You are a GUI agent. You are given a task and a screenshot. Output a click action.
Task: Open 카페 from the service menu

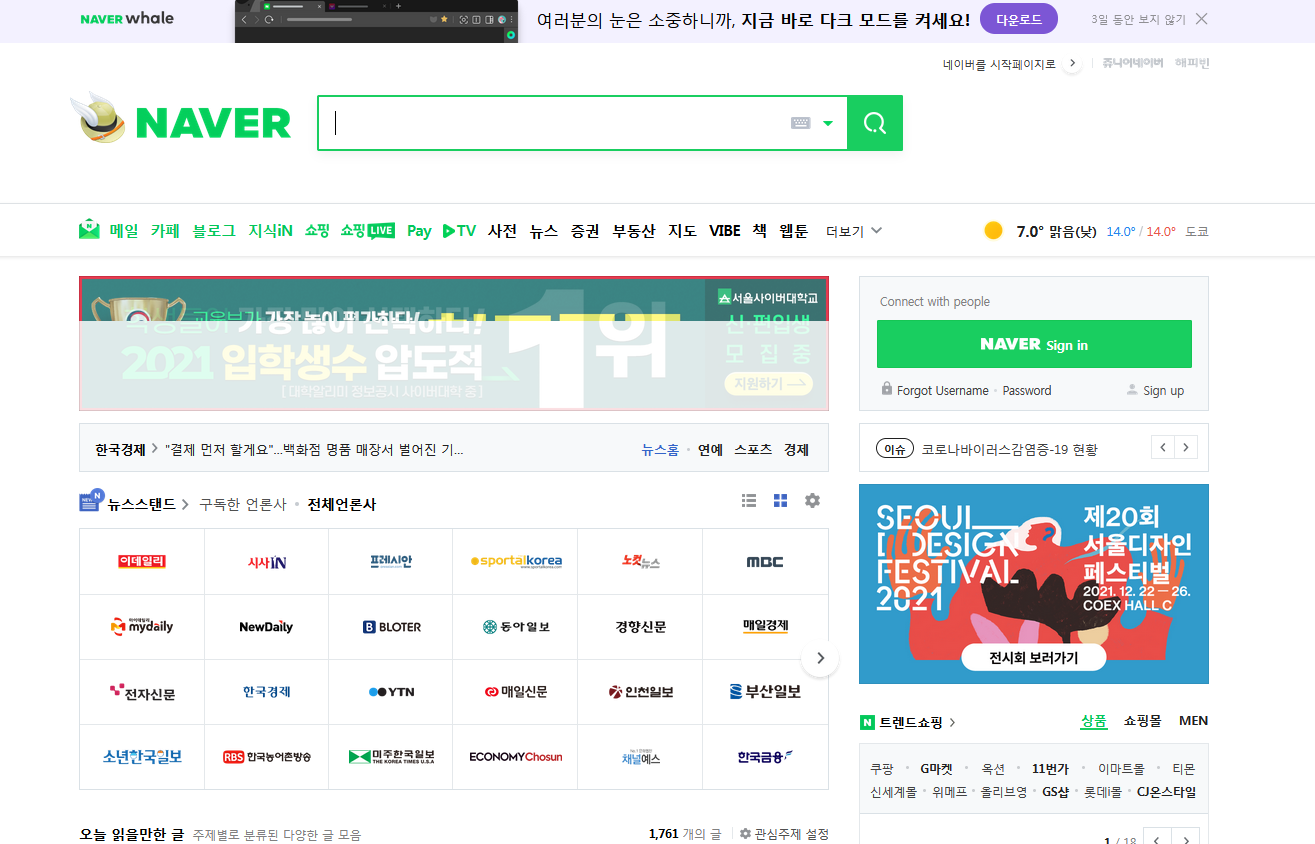tap(165, 231)
